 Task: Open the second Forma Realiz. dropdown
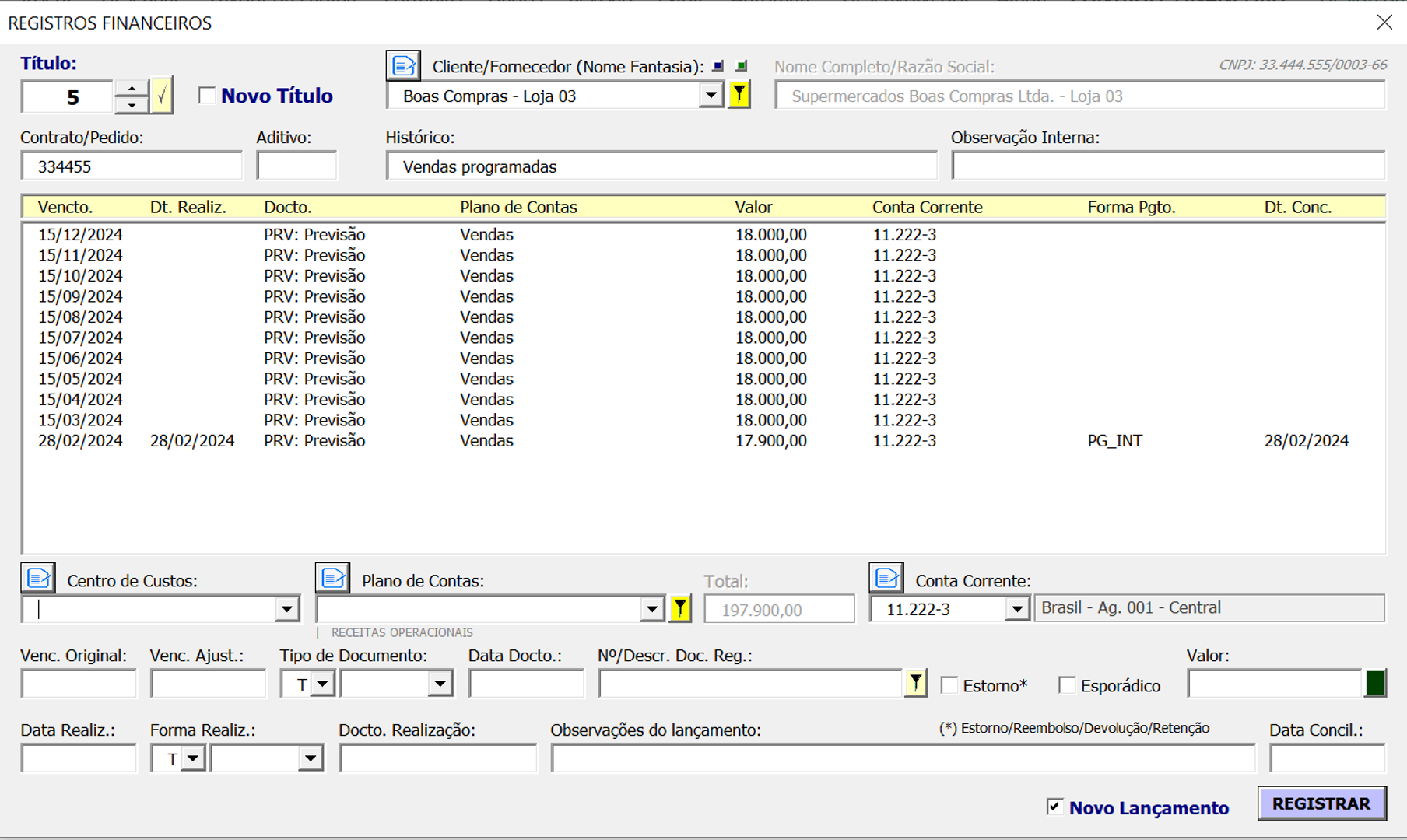(x=311, y=758)
